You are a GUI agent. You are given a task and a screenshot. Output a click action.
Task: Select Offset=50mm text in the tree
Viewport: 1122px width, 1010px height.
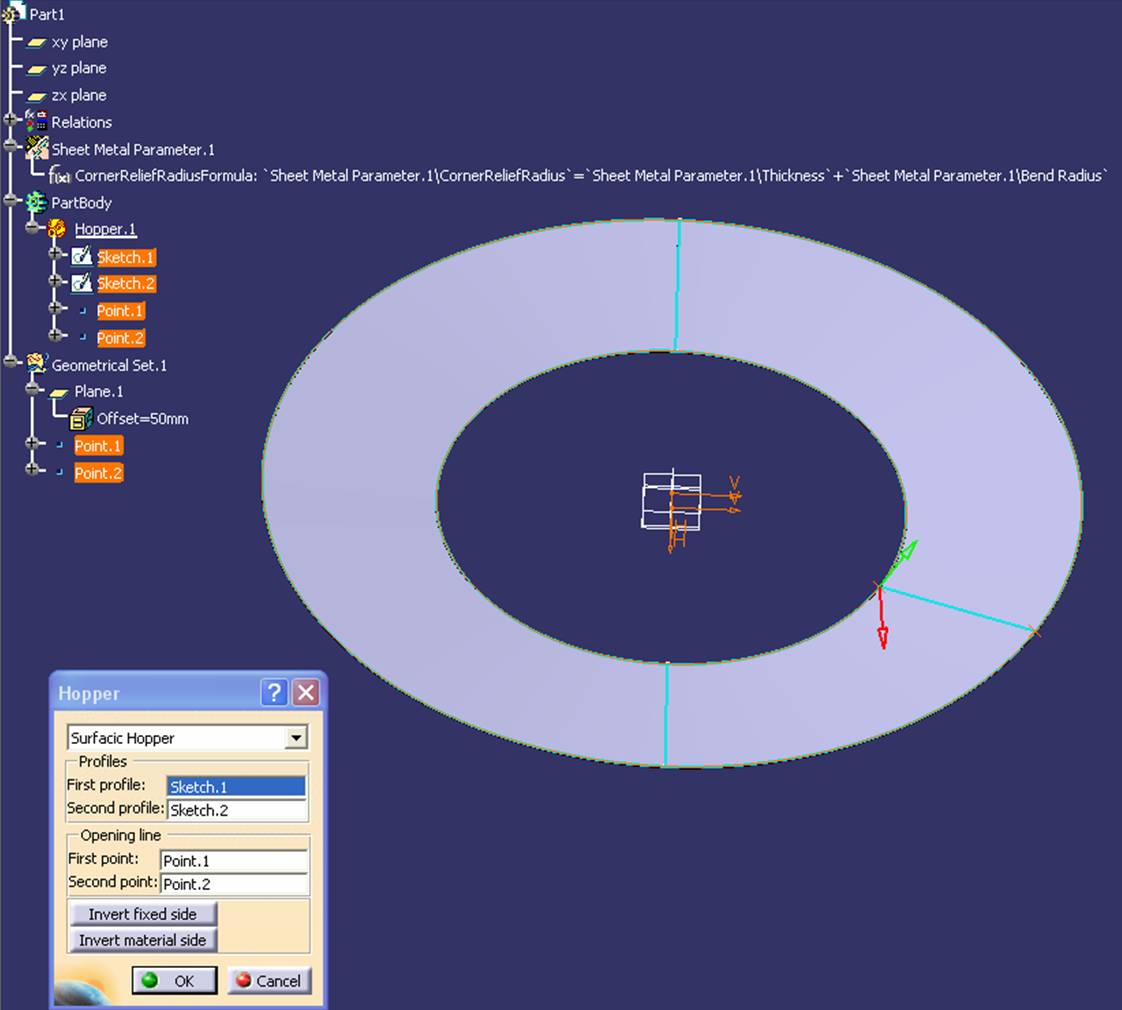(142, 419)
